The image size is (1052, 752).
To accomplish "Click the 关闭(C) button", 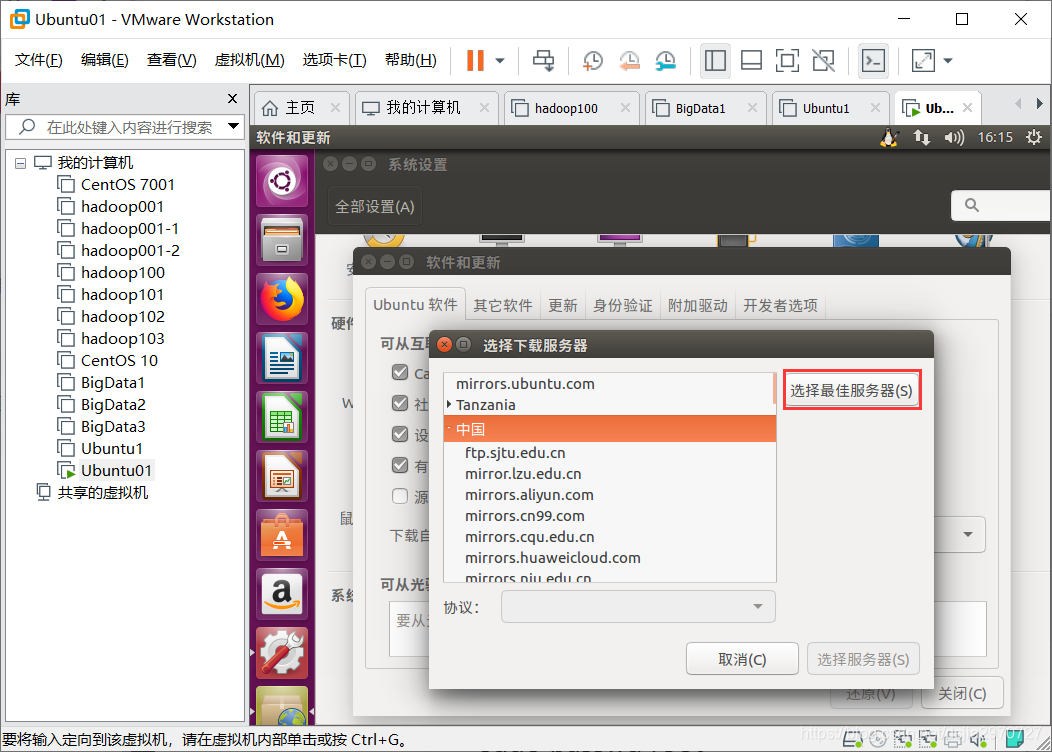I will tap(962, 694).
